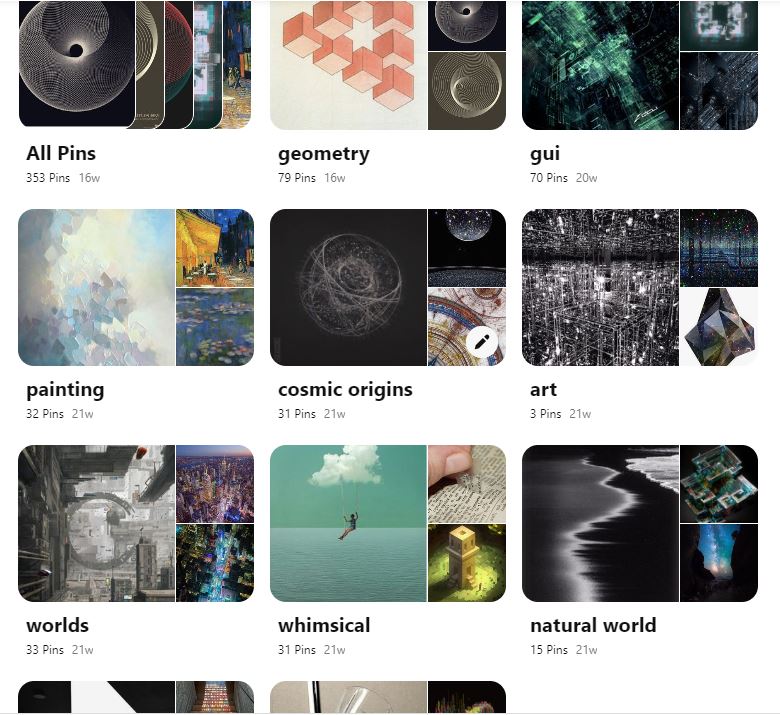Image resolution: width=780 pixels, height=715 pixels.
Task: Click the pink cubes geometry cover image
Action: point(348,65)
